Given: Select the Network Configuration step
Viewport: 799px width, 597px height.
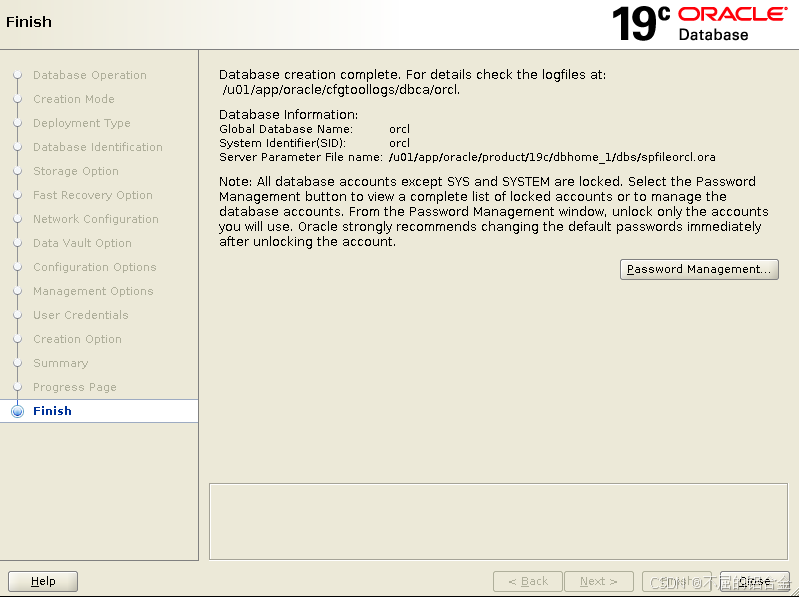Looking at the screenshot, I should point(96,219).
